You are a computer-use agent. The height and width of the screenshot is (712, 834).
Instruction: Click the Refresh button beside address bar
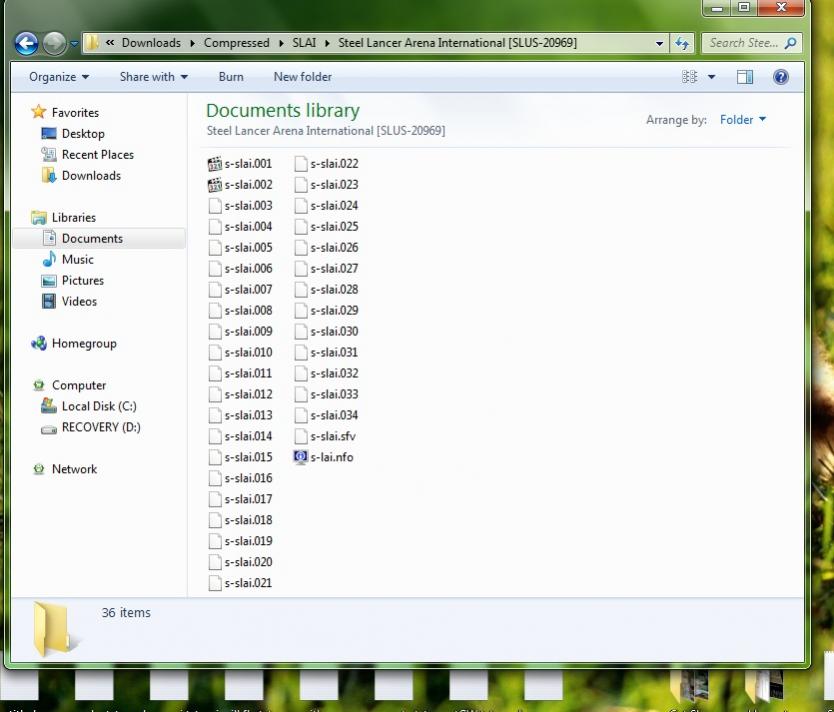(682, 43)
